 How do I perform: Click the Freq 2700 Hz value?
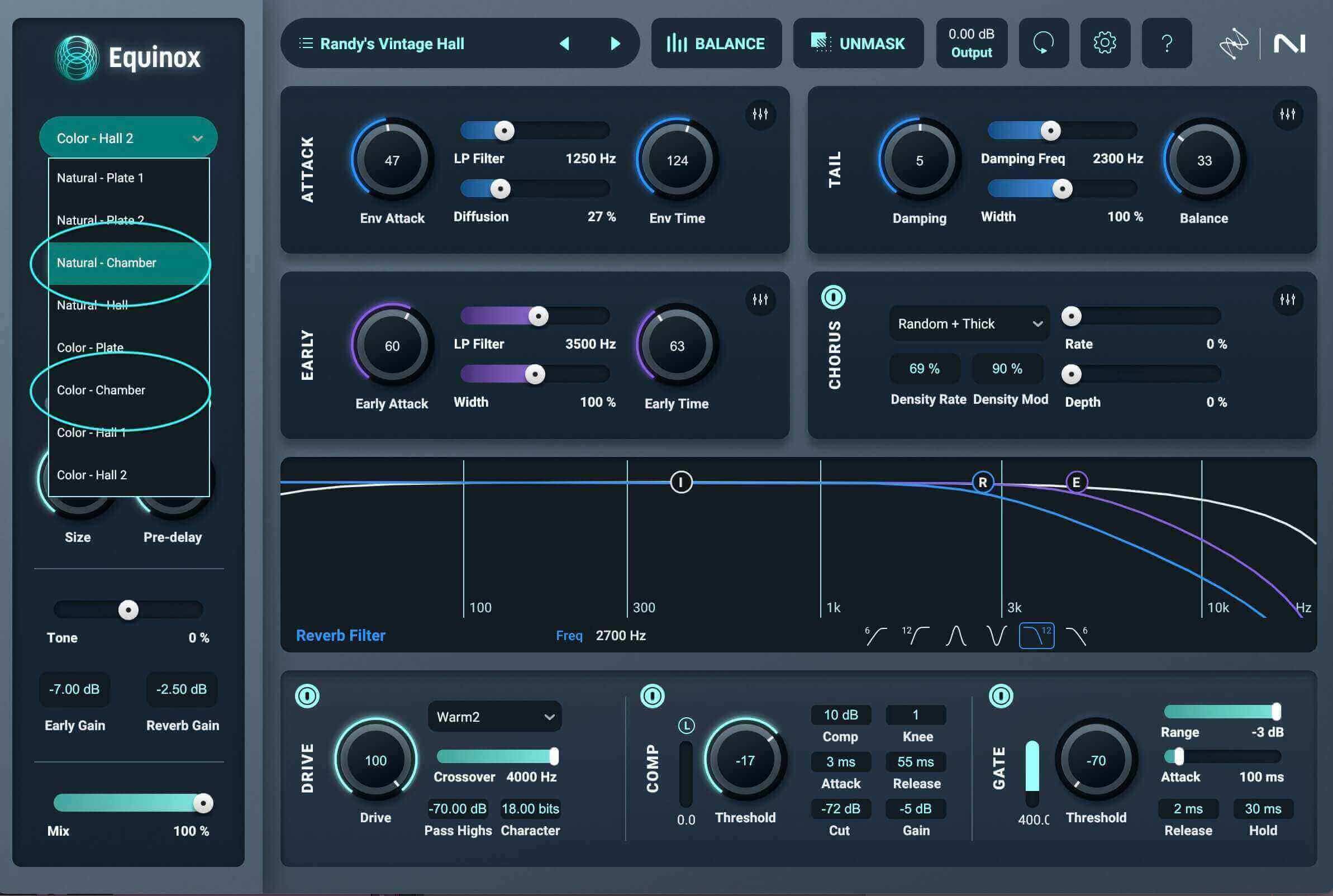(621, 636)
